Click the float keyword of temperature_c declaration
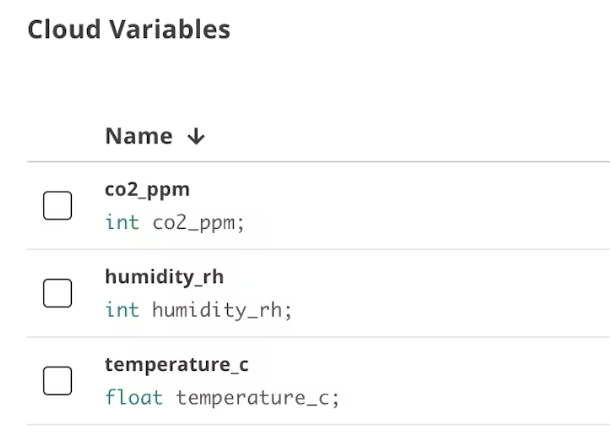The height and width of the screenshot is (435, 611). (134, 398)
